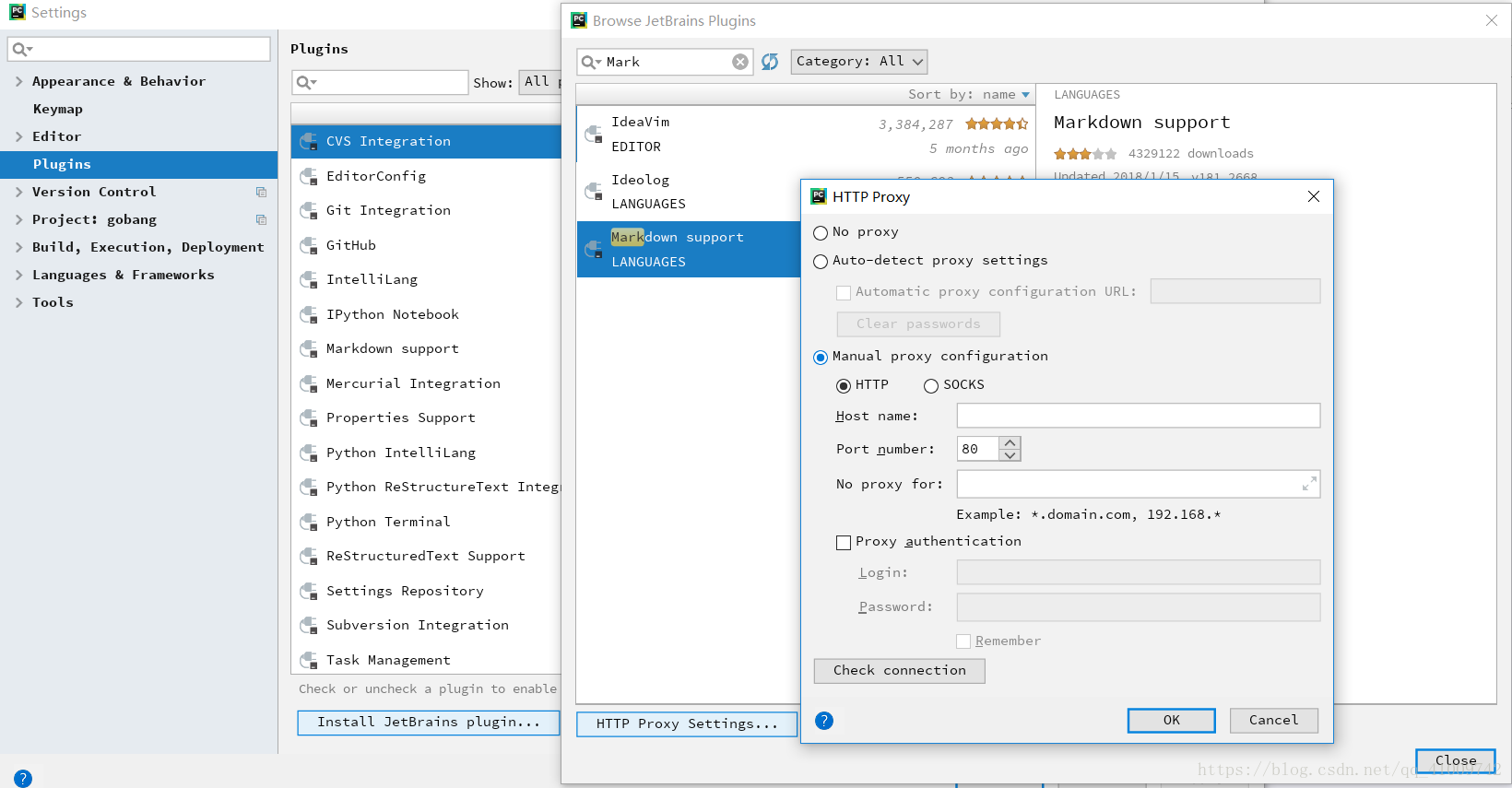Click the EditorConfig plugin icon
Screen dimensions: 1512x788
[309, 176]
